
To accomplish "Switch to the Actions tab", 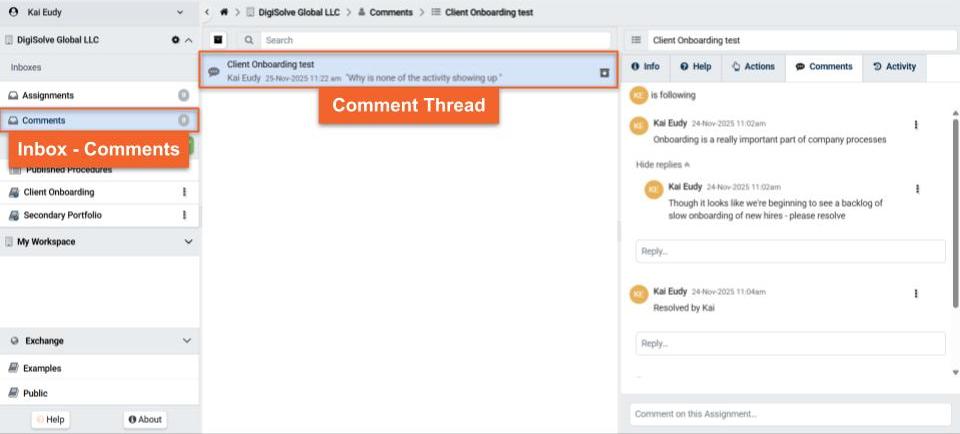I will tap(754, 67).
